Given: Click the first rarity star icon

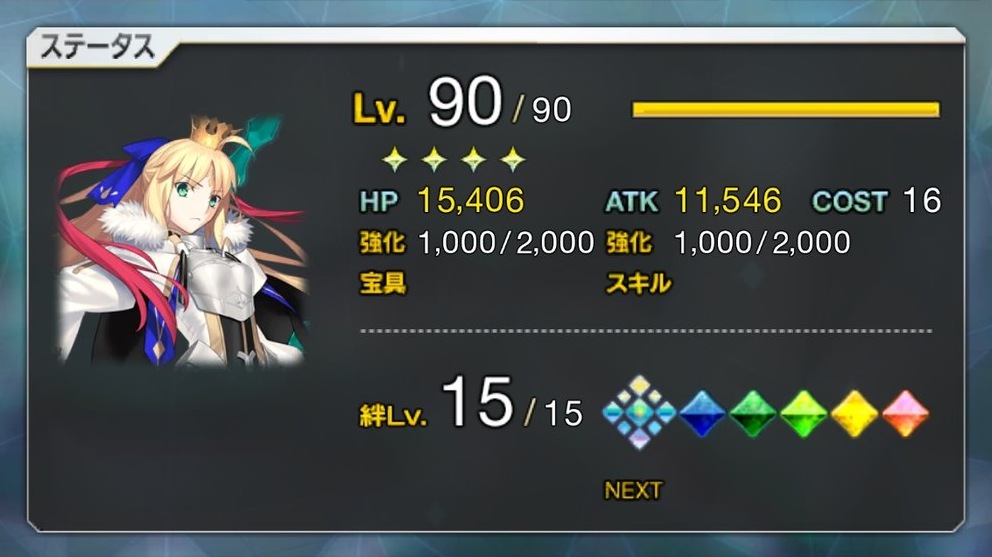Looking at the screenshot, I should [x=395, y=160].
